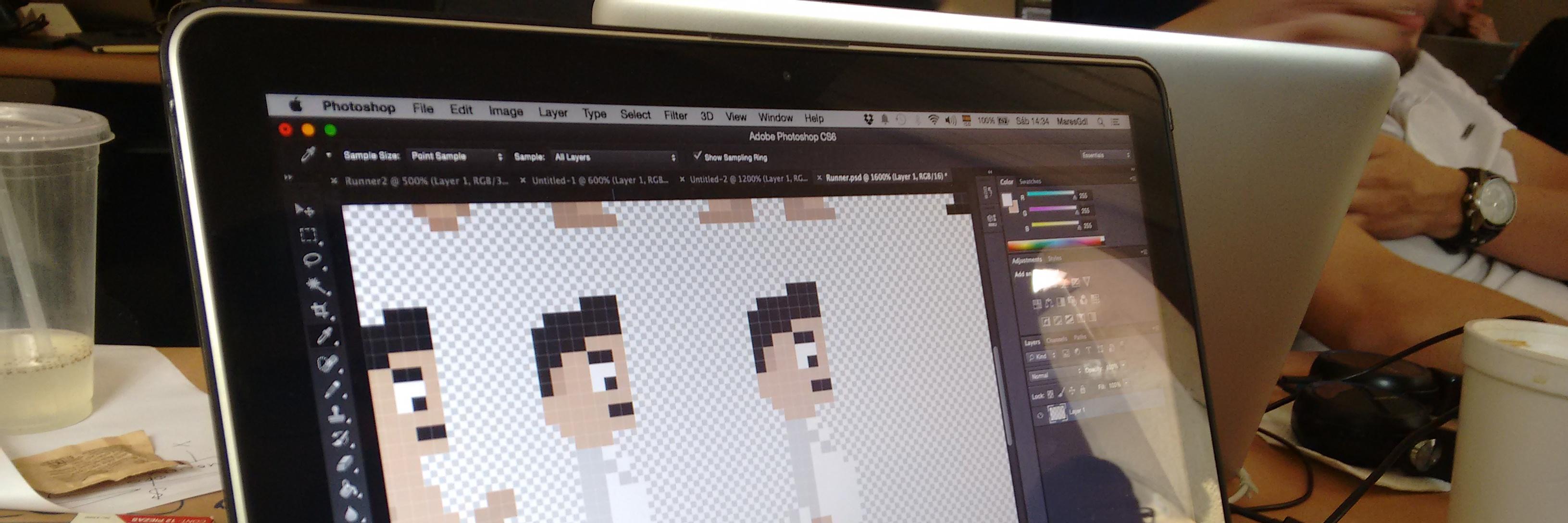This screenshot has width=1568, height=523.
Task: Open the Notification Center list icon
Action: pos(1116,122)
